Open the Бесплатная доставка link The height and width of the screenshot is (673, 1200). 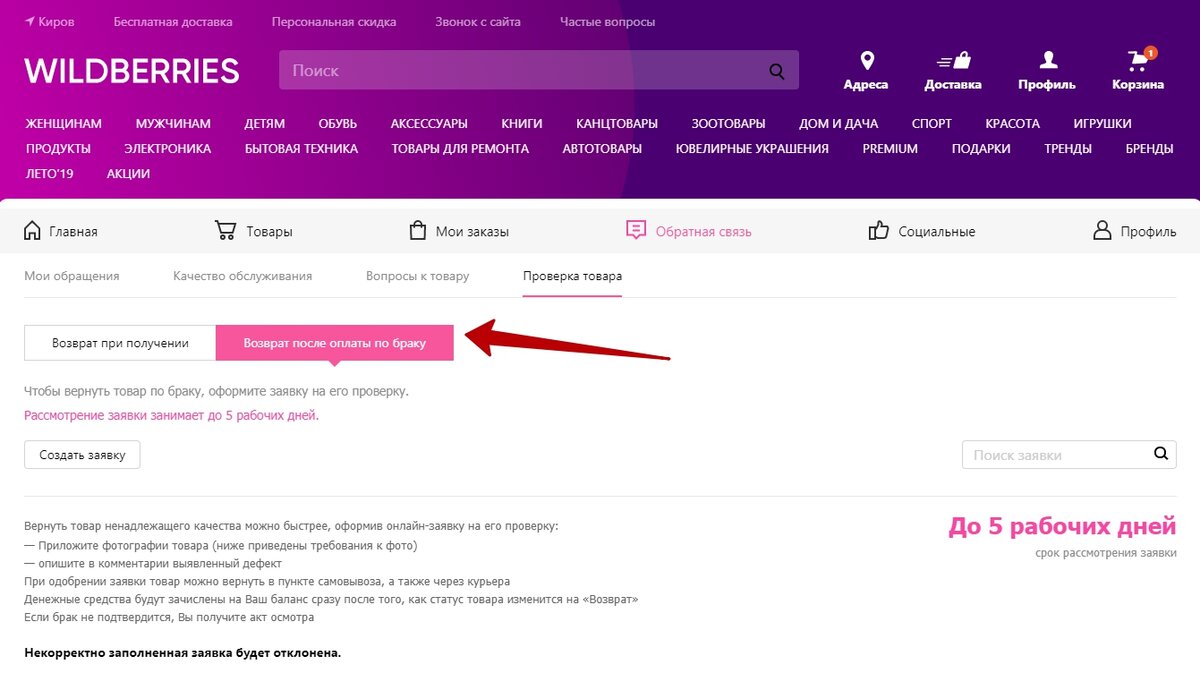coord(173,22)
